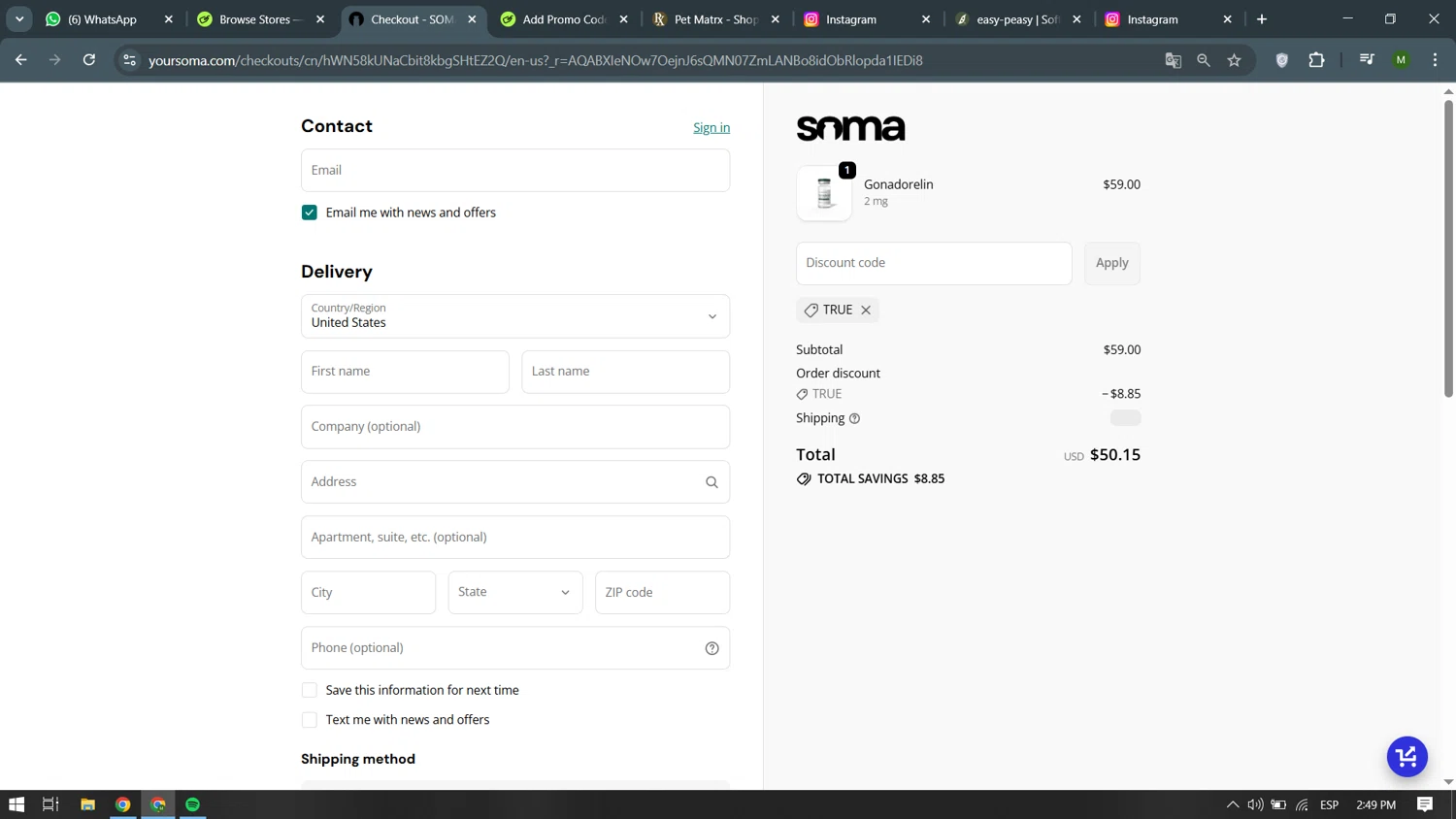Click the Email input field
Image resolution: width=1456 pixels, height=819 pixels.
tap(515, 171)
